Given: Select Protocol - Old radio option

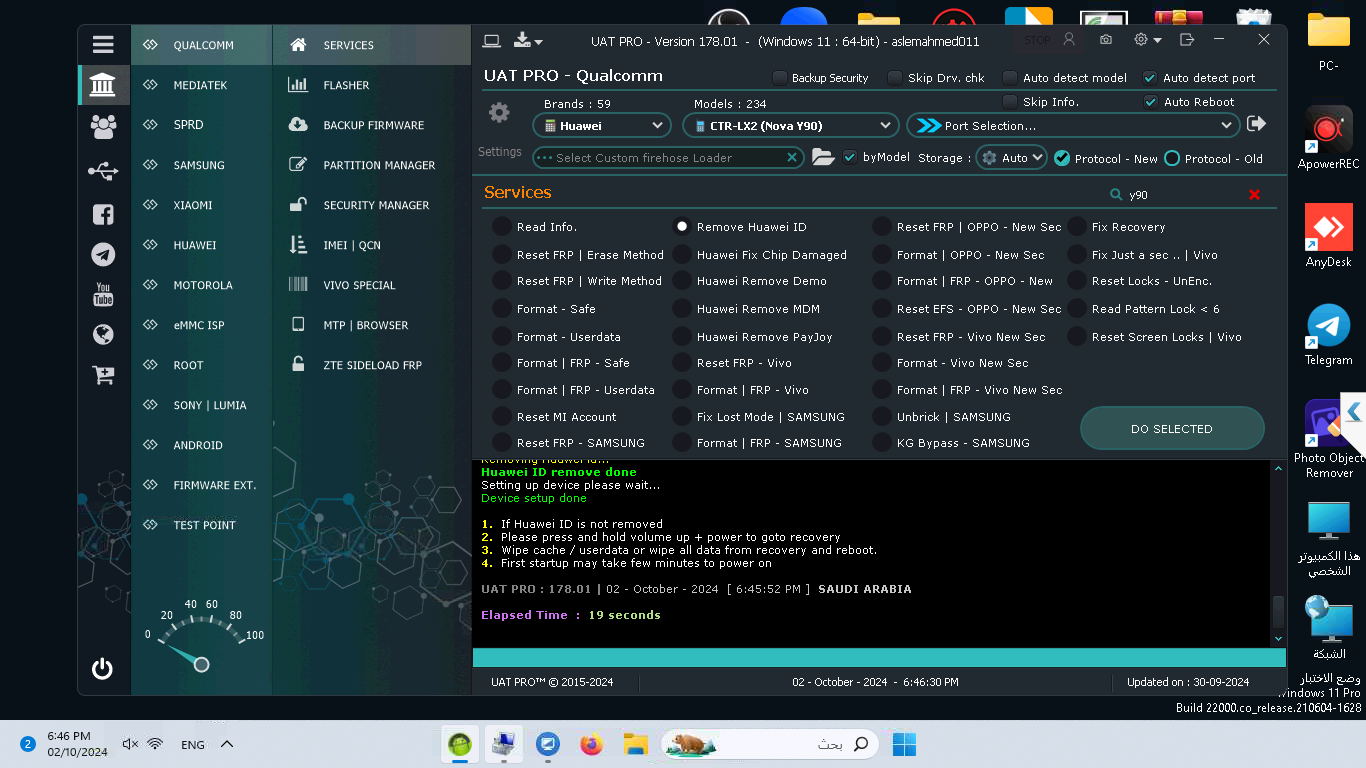Looking at the screenshot, I should click(1172, 158).
